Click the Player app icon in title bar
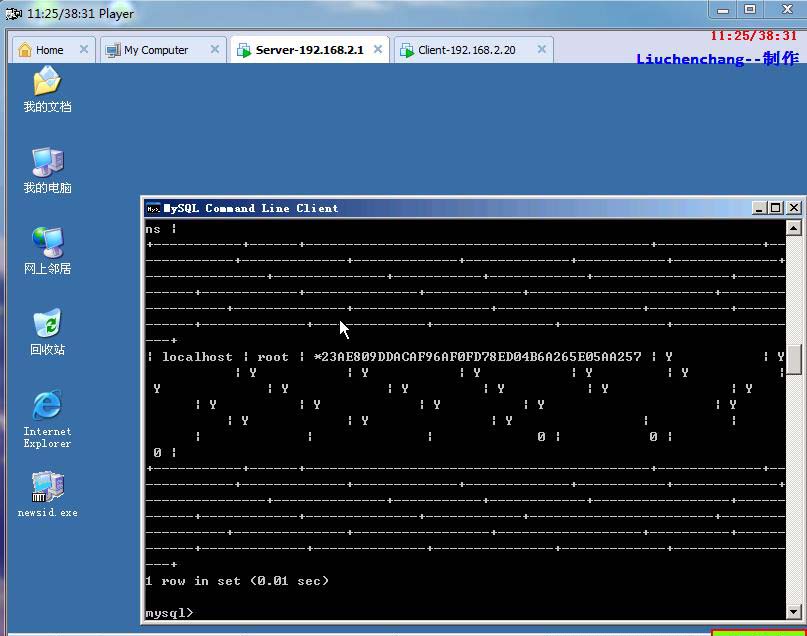The width and height of the screenshot is (807, 636). click(x=13, y=13)
